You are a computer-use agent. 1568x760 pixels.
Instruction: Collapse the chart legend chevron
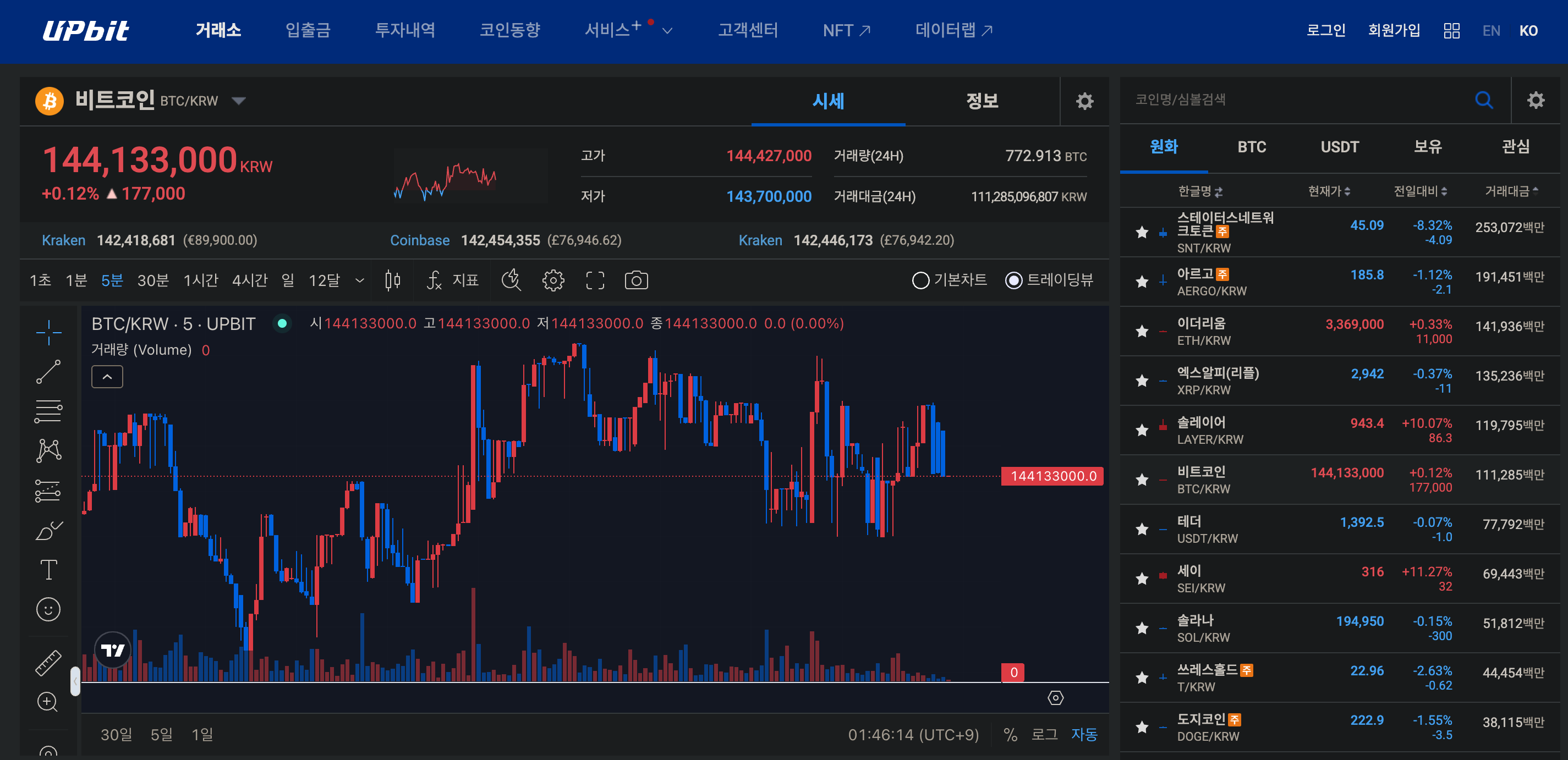107,377
